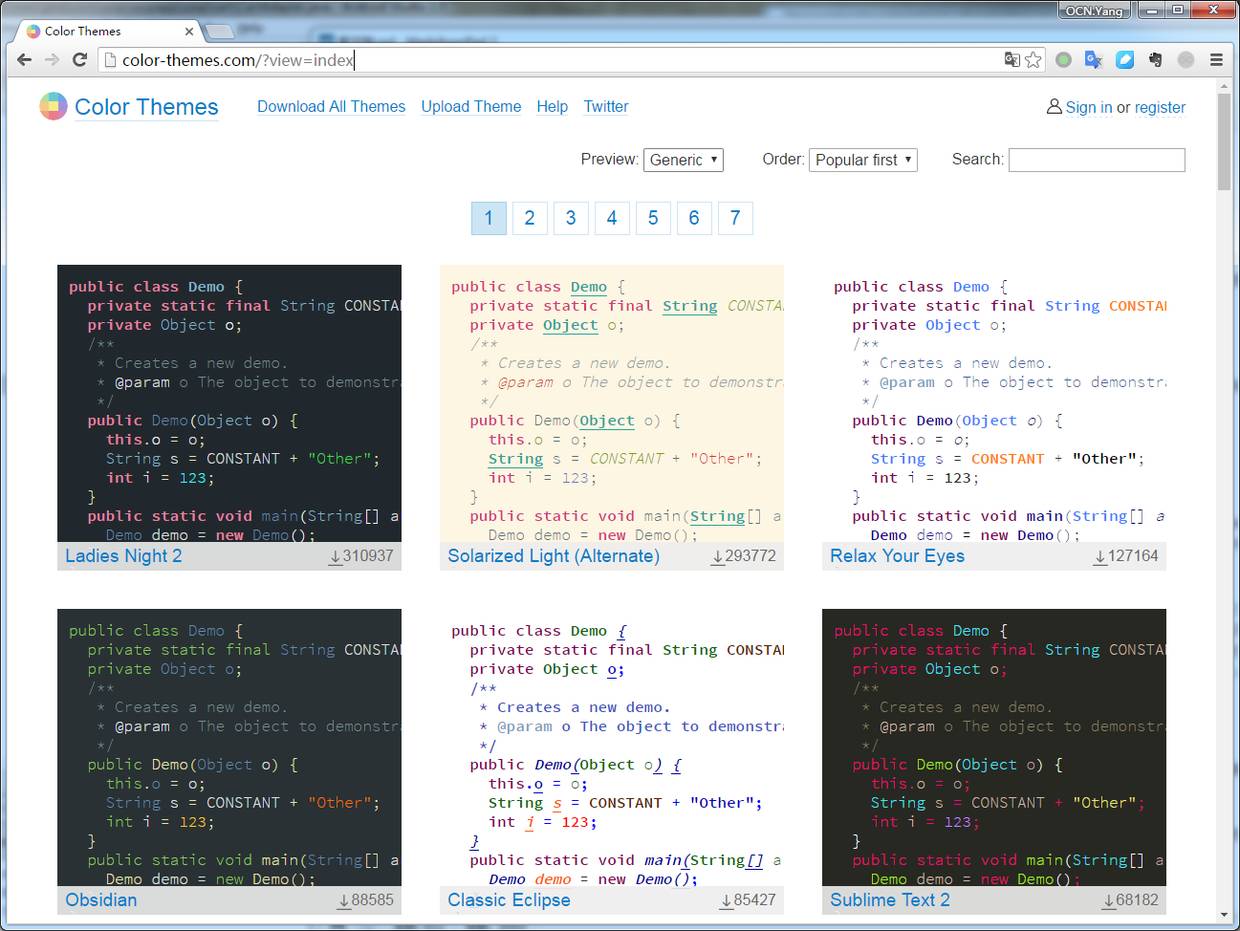The width and height of the screenshot is (1240, 931).
Task: Open the Preview Generic dropdown
Action: click(x=683, y=159)
